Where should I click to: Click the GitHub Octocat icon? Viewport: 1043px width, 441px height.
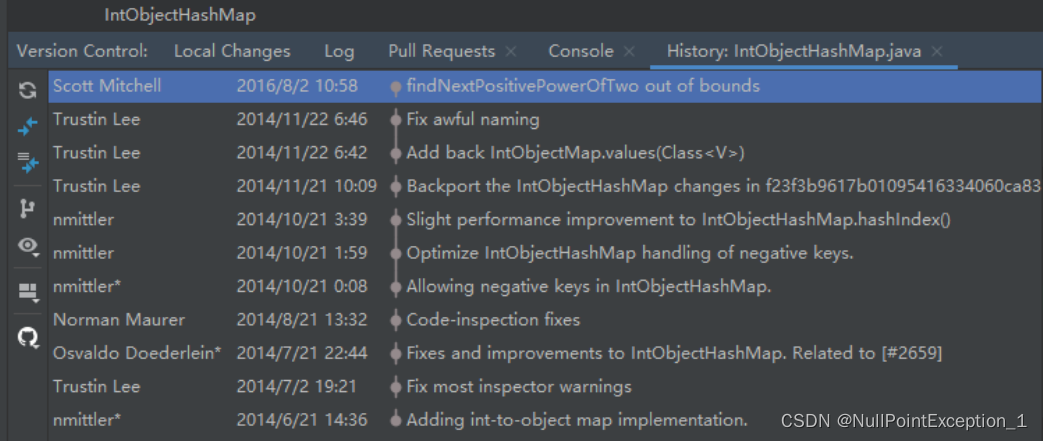click(x=27, y=338)
